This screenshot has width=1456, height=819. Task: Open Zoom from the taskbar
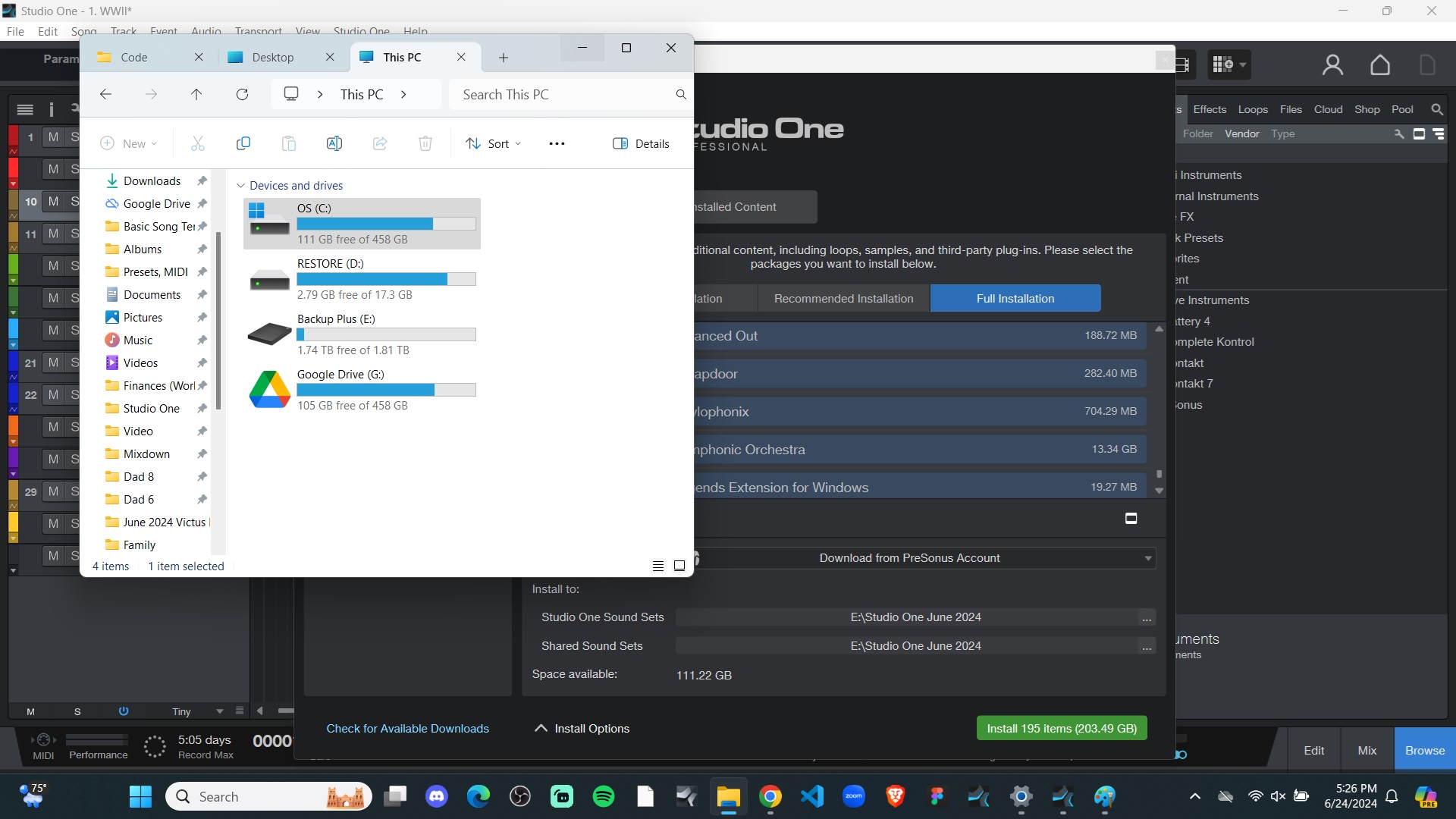(x=854, y=796)
